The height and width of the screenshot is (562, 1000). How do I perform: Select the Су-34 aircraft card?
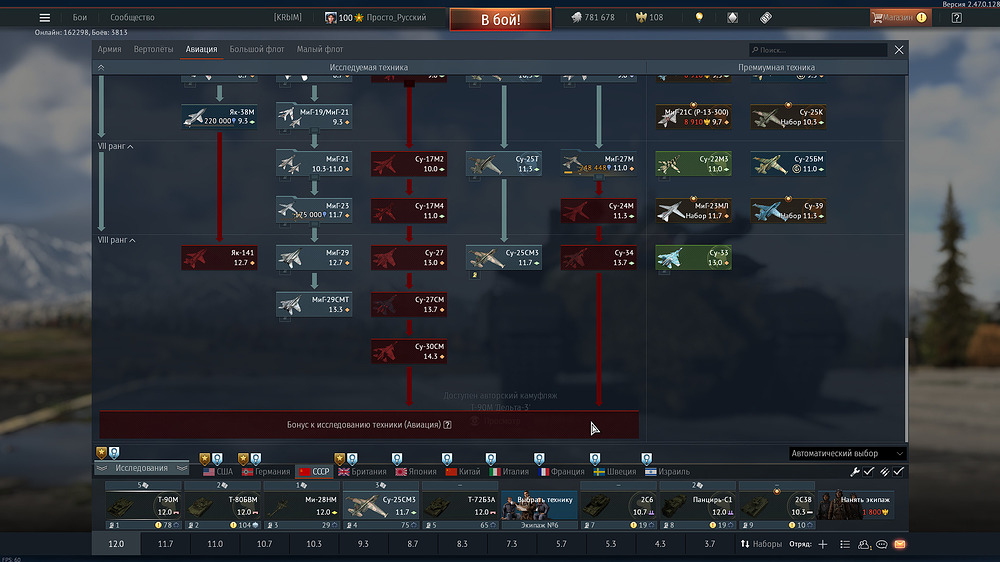coord(598,258)
